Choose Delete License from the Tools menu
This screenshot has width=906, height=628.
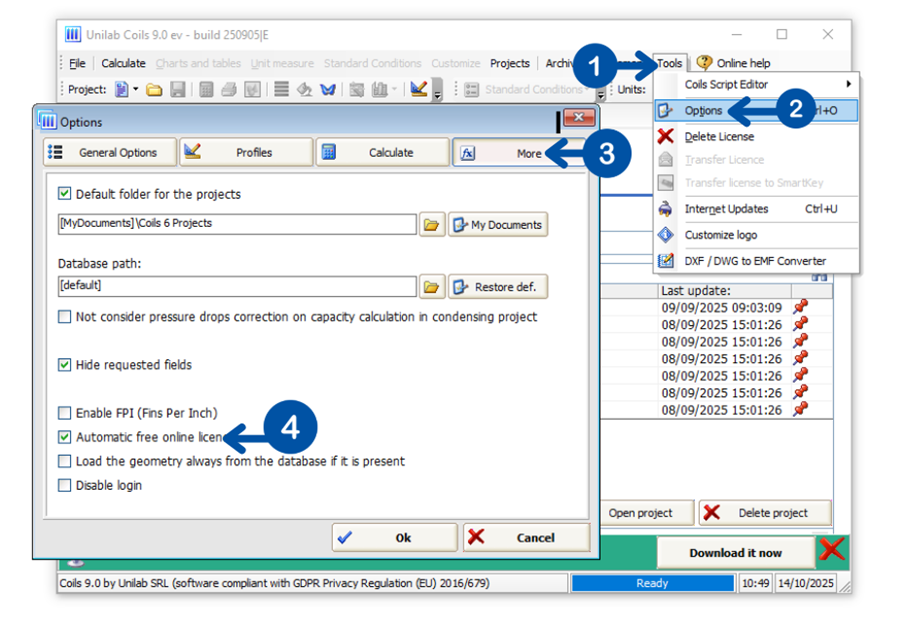point(756,136)
